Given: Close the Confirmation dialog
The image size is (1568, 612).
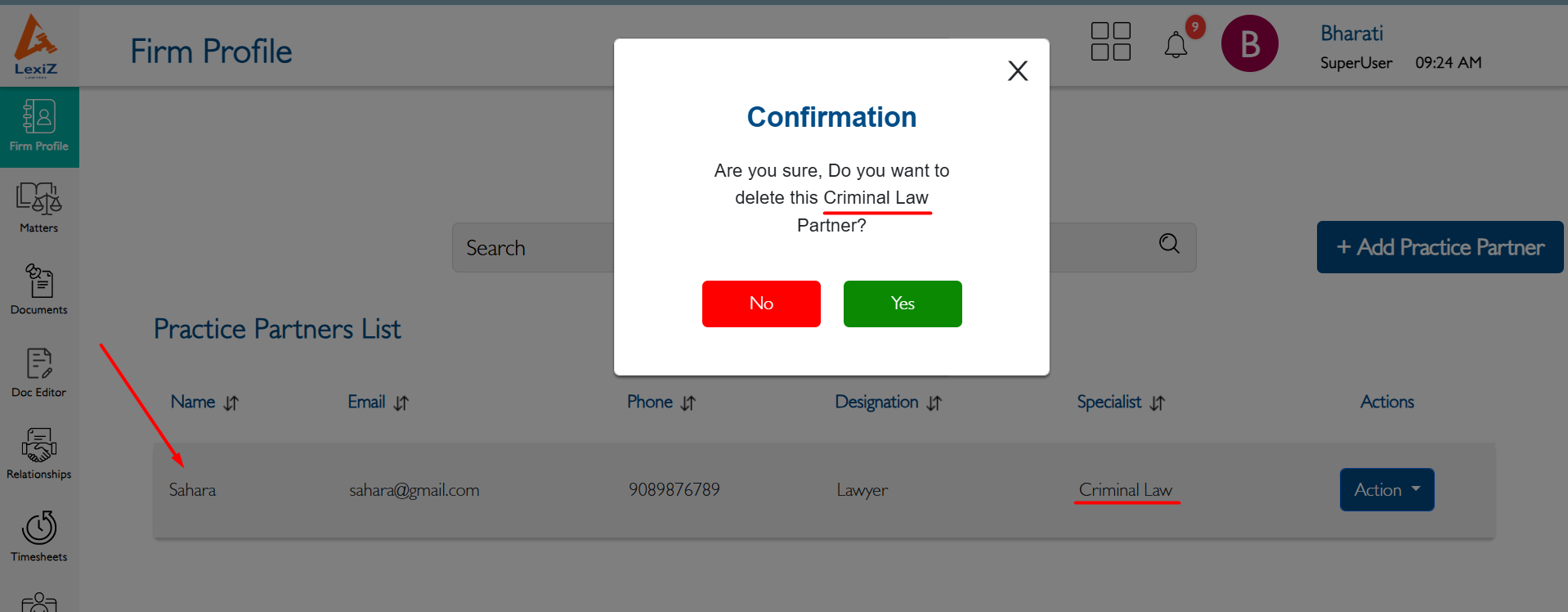Looking at the screenshot, I should point(1017,71).
